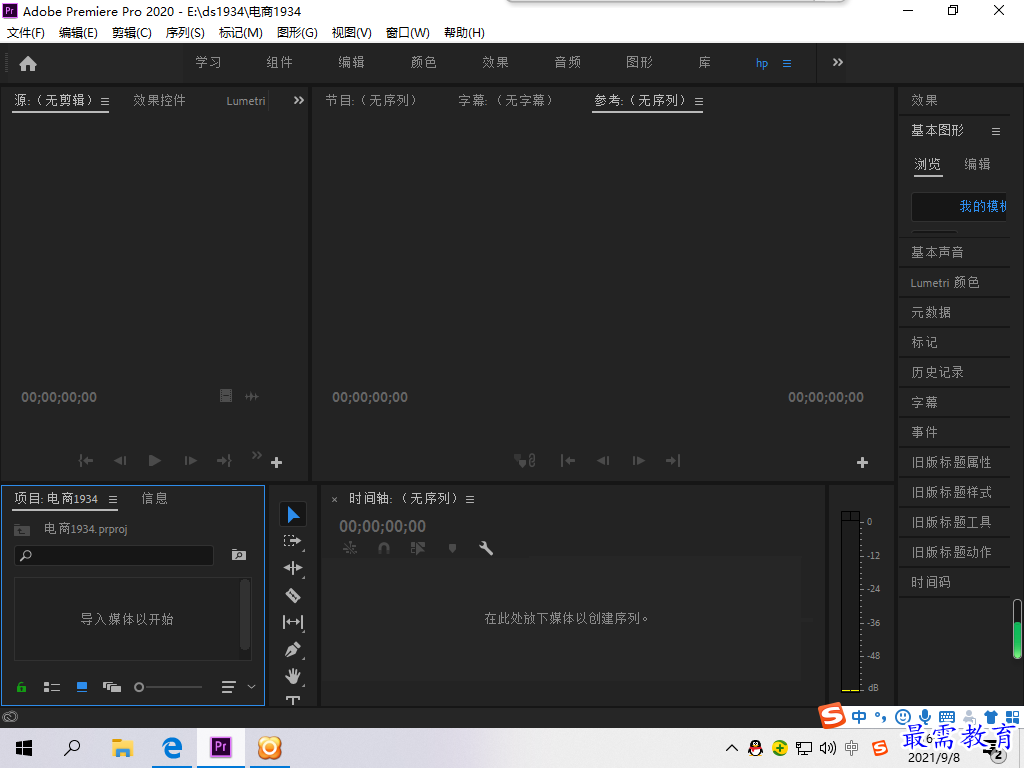
Task: Select the Track Select Forward tool
Action: click(293, 541)
